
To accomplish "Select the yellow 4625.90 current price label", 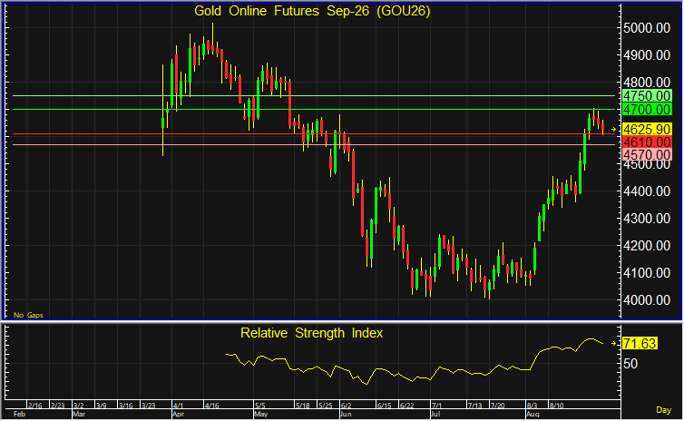I will tap(646, 129).
